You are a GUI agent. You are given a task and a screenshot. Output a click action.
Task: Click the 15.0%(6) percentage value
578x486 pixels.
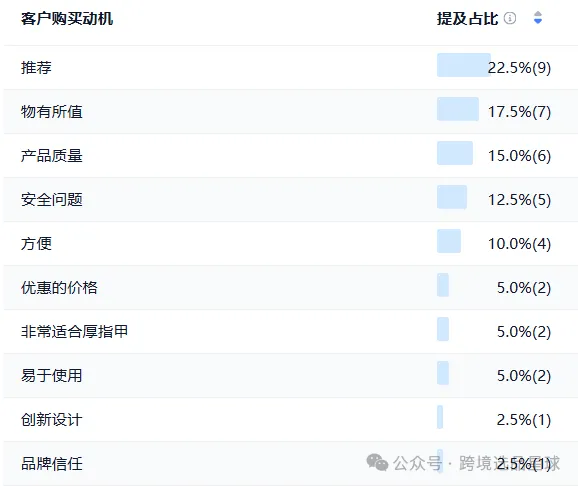point(519,156)
